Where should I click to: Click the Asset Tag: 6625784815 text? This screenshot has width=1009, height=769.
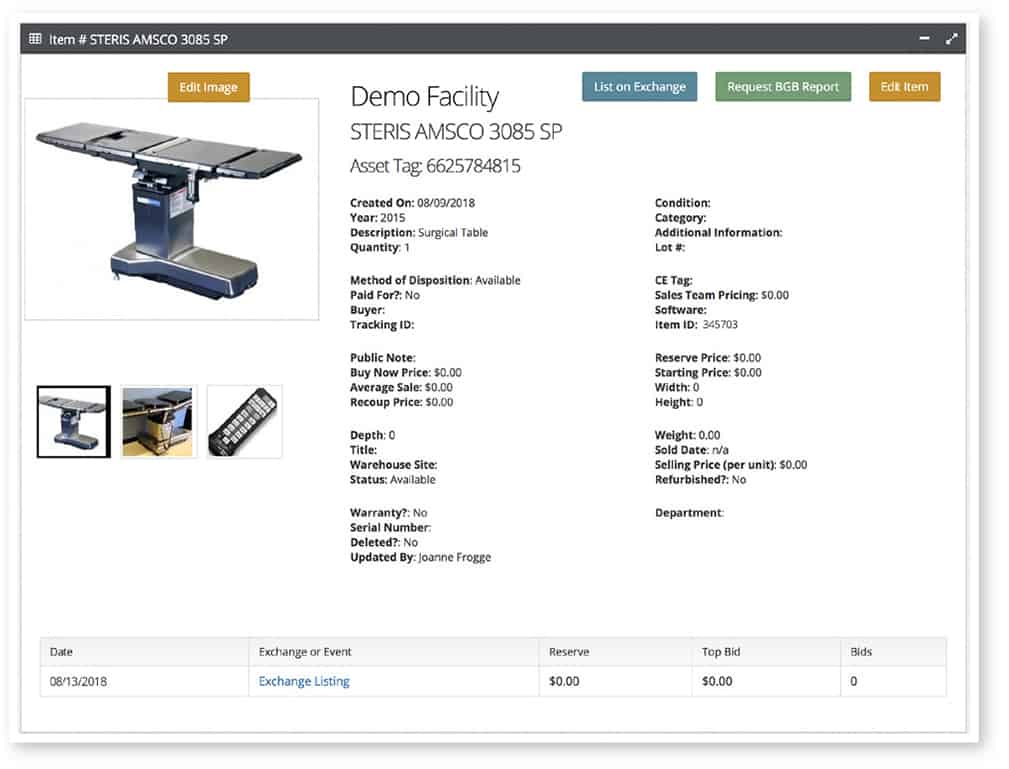pyautogui.click(x=435, y=166)
